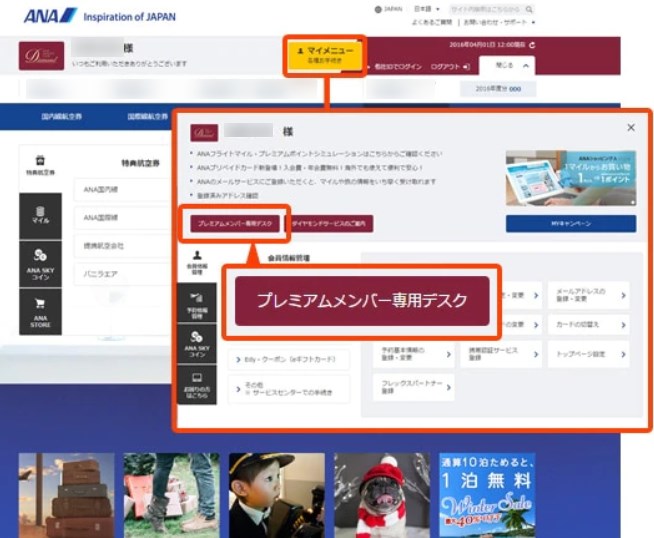Screen dimensions: 654x538
Task: Click the refresh icon beside the date
Action: tap(532, 45)
